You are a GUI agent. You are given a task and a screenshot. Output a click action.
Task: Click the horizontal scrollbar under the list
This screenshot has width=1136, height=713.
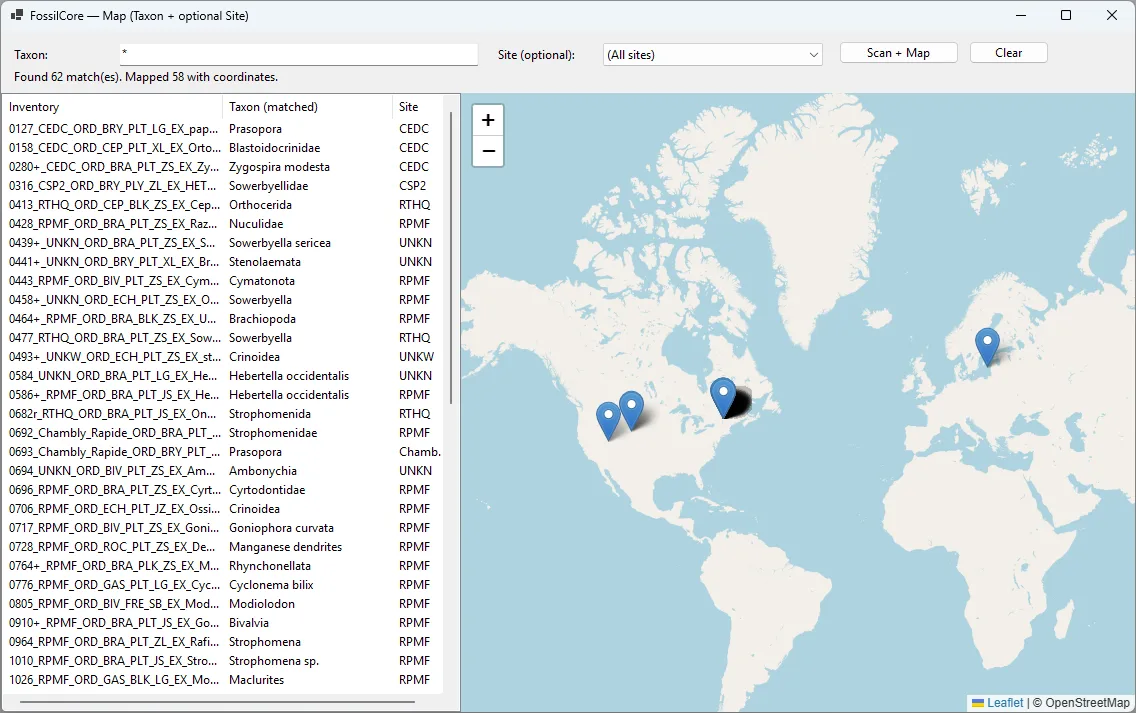click(217, 701)
